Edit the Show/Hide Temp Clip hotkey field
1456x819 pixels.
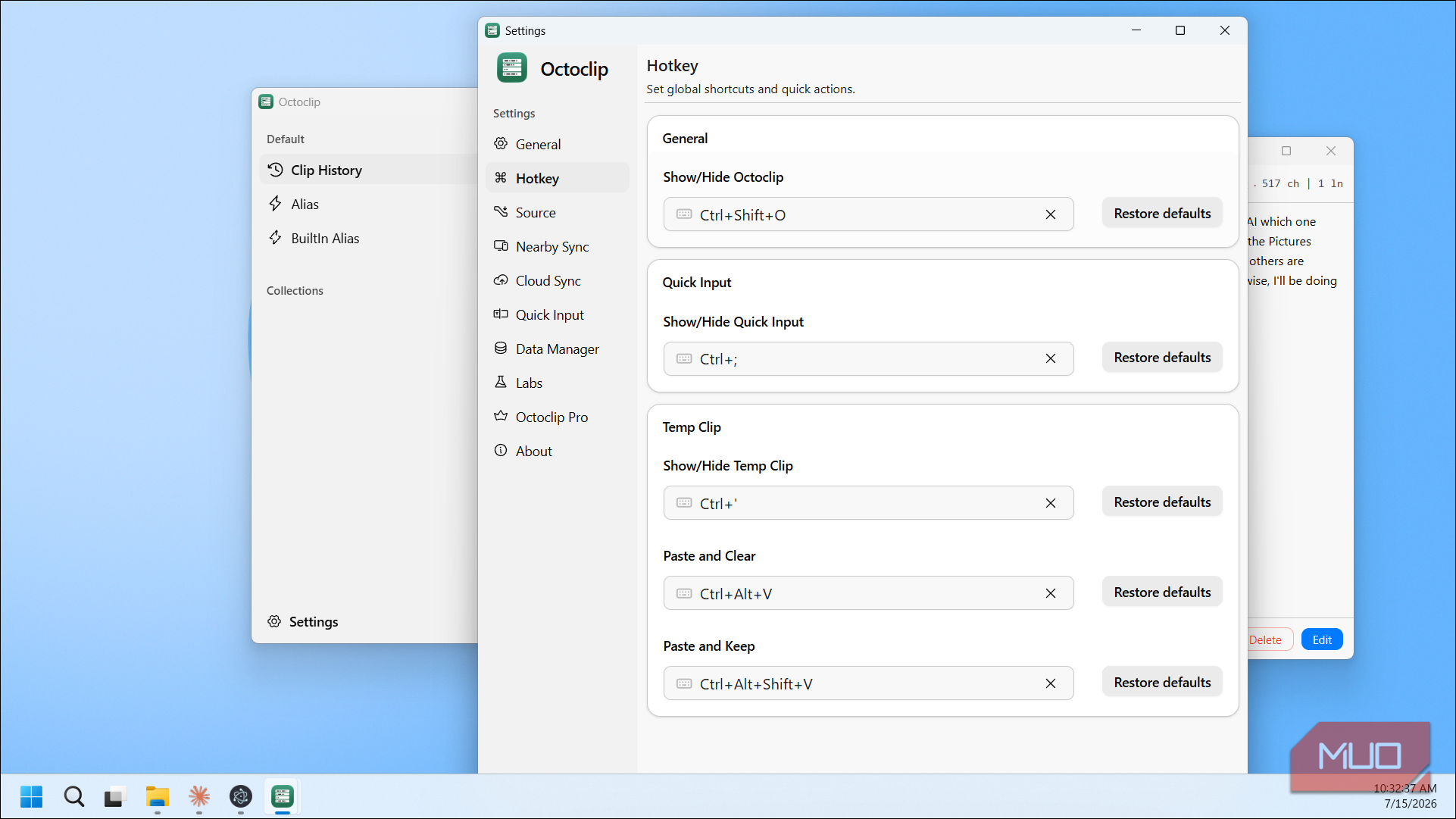(868, 503)
